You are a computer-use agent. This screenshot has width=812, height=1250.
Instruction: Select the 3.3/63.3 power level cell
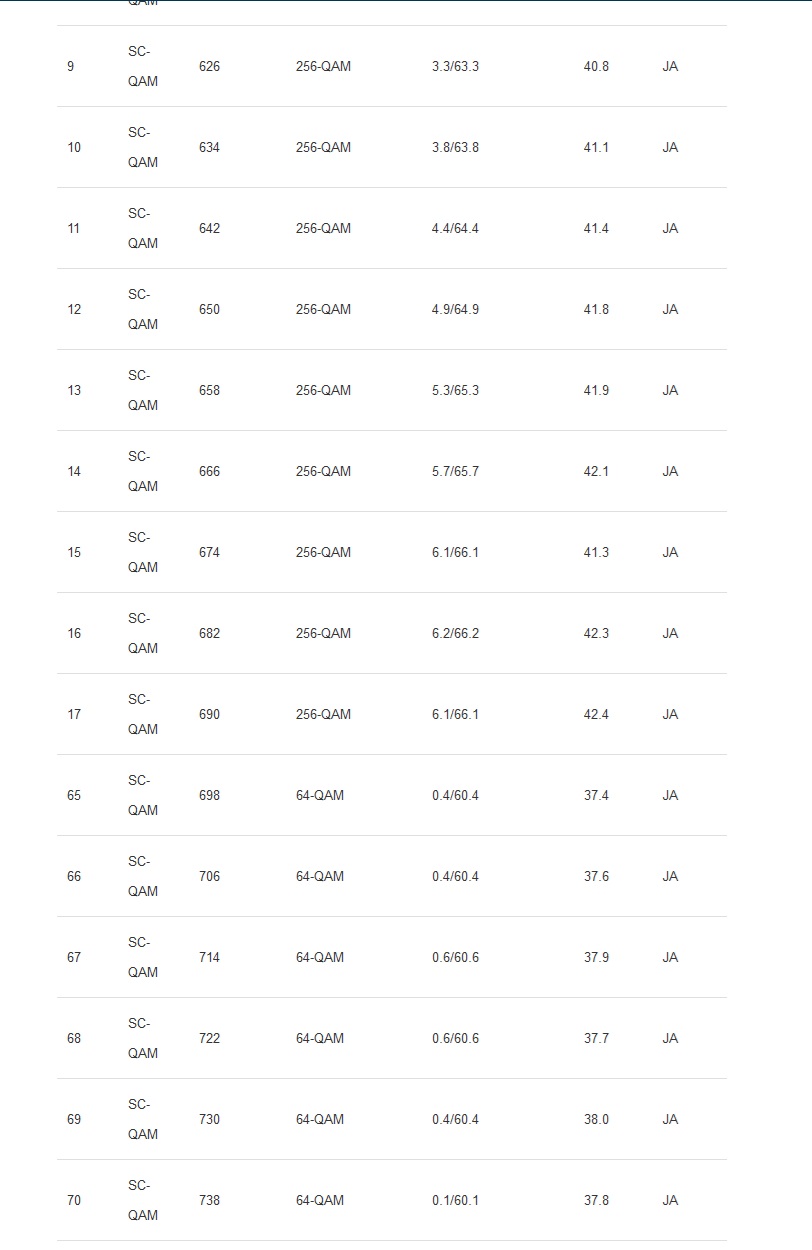455,67
